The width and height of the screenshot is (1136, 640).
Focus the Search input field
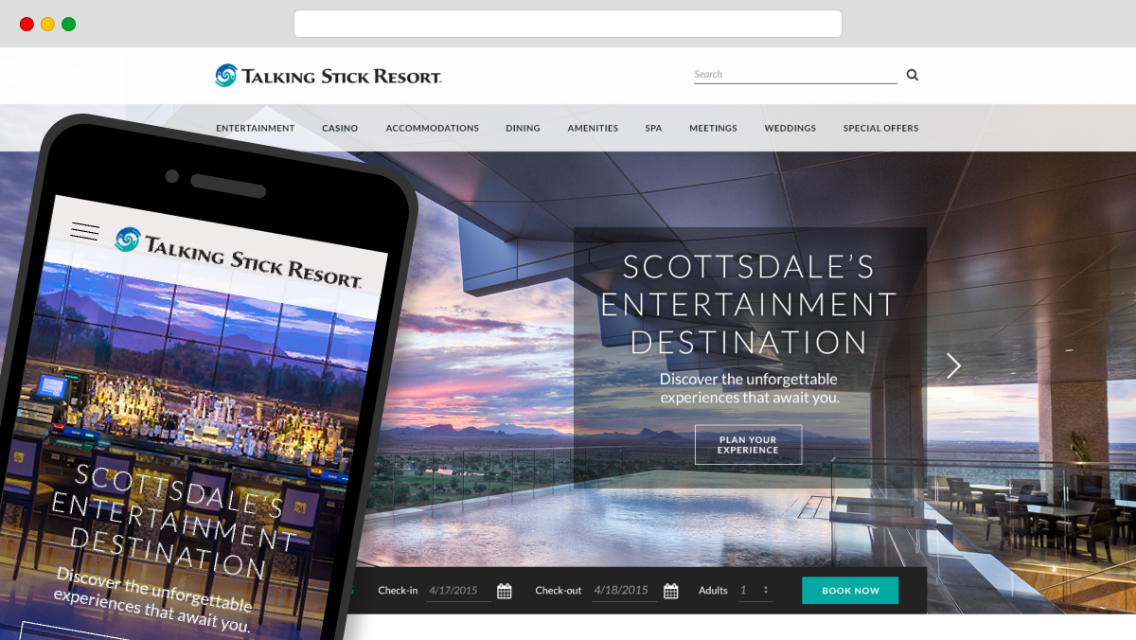795,75
